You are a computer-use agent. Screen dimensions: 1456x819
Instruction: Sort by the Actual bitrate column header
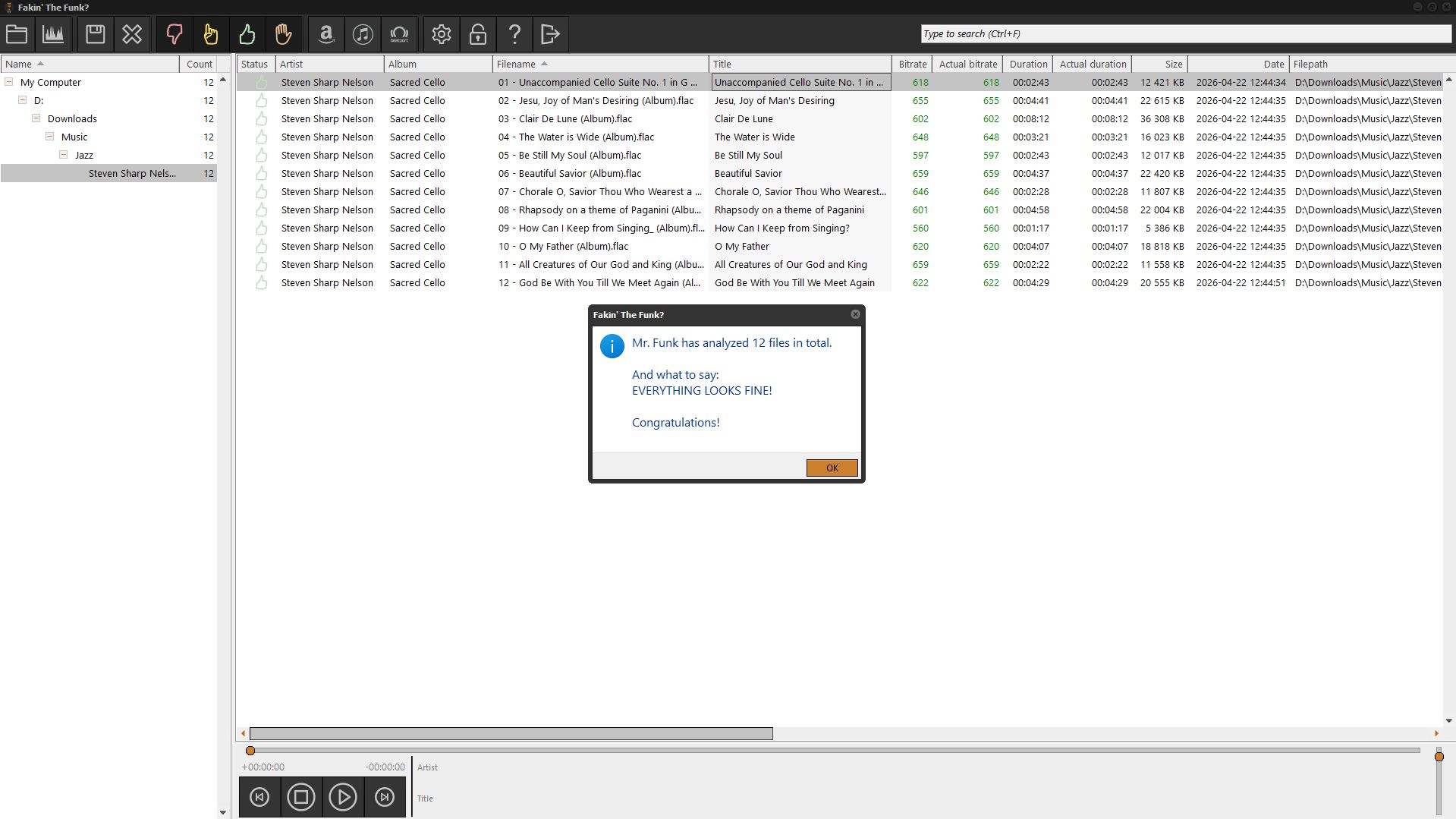click(967, 64)
